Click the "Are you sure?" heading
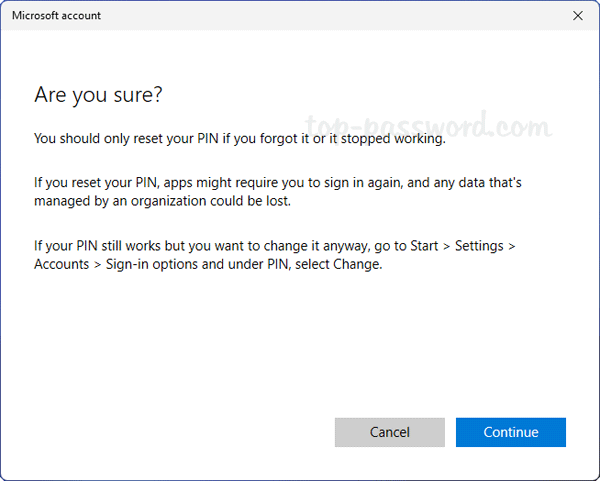This screenshot has height=481, width=600. [98, 95]
